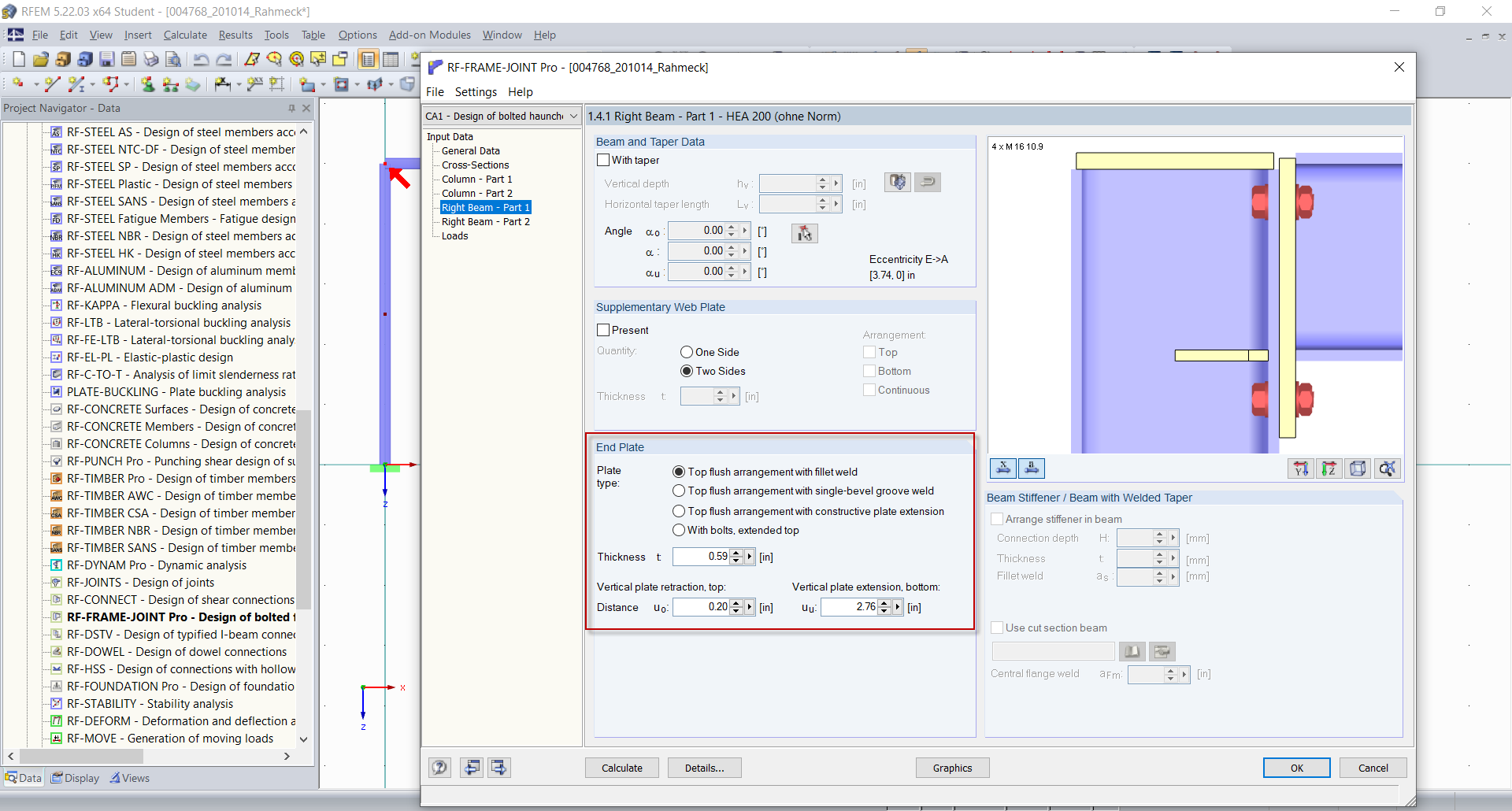
Task: Create a new model in RFEM toolbar
Action: 19,59
